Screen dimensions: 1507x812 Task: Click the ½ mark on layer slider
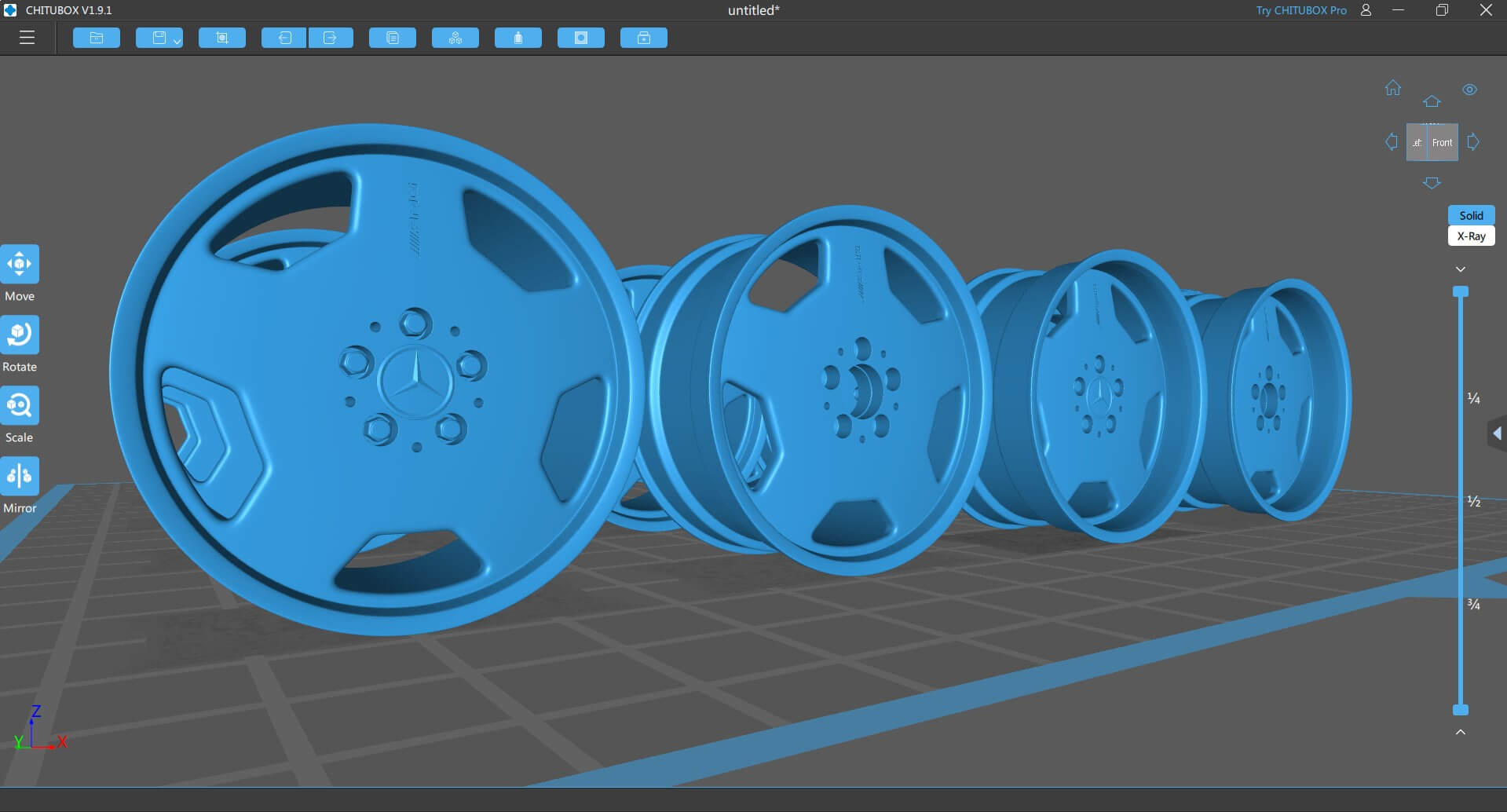tap(1474, 501)
